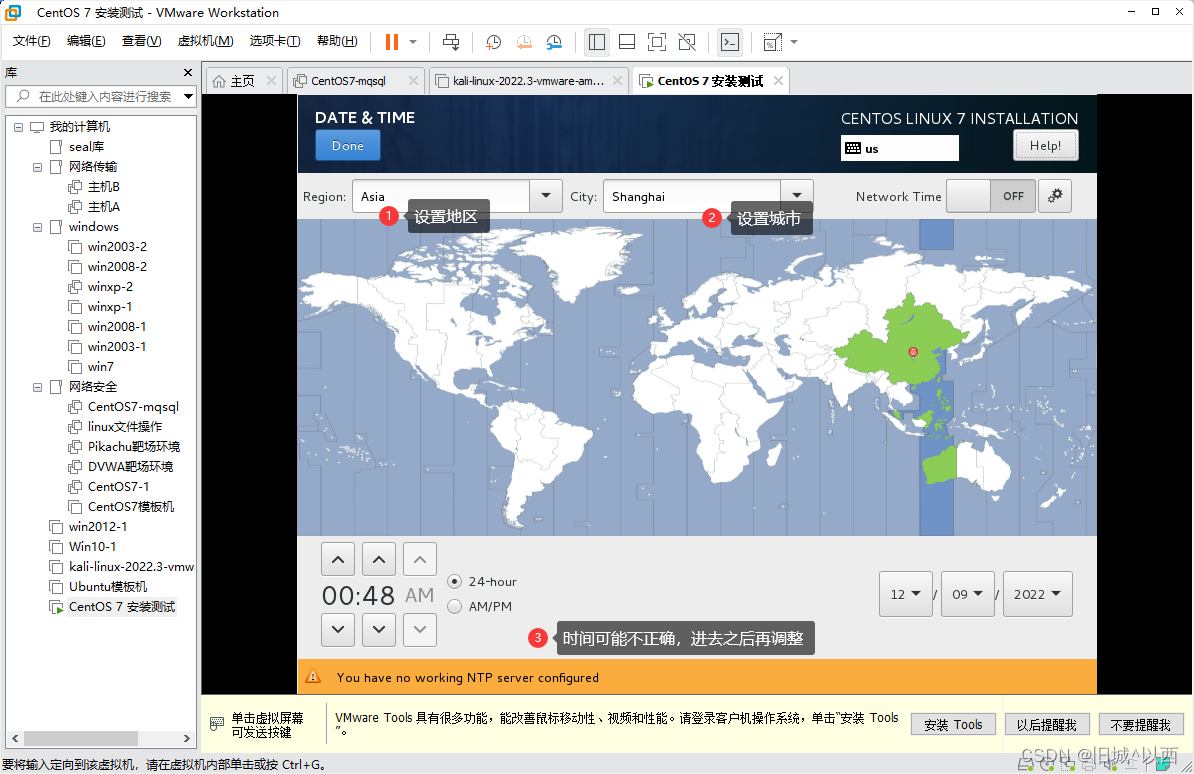Open the power options dropdown arrow beside pause
The height and width of the screenshot is (774, 1194).
[413, 42]
